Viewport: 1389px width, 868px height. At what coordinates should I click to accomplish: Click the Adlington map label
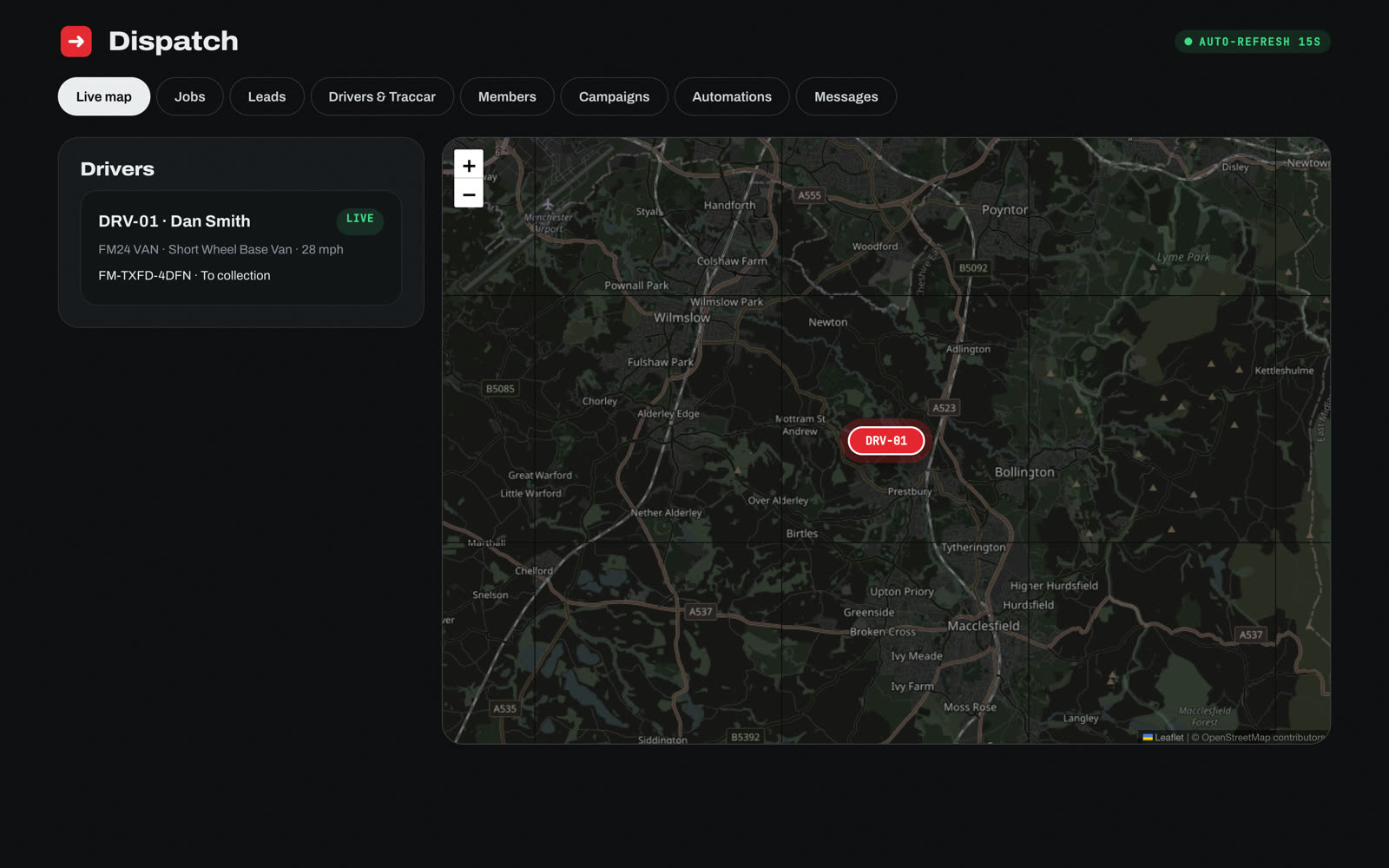coord(968,349)
